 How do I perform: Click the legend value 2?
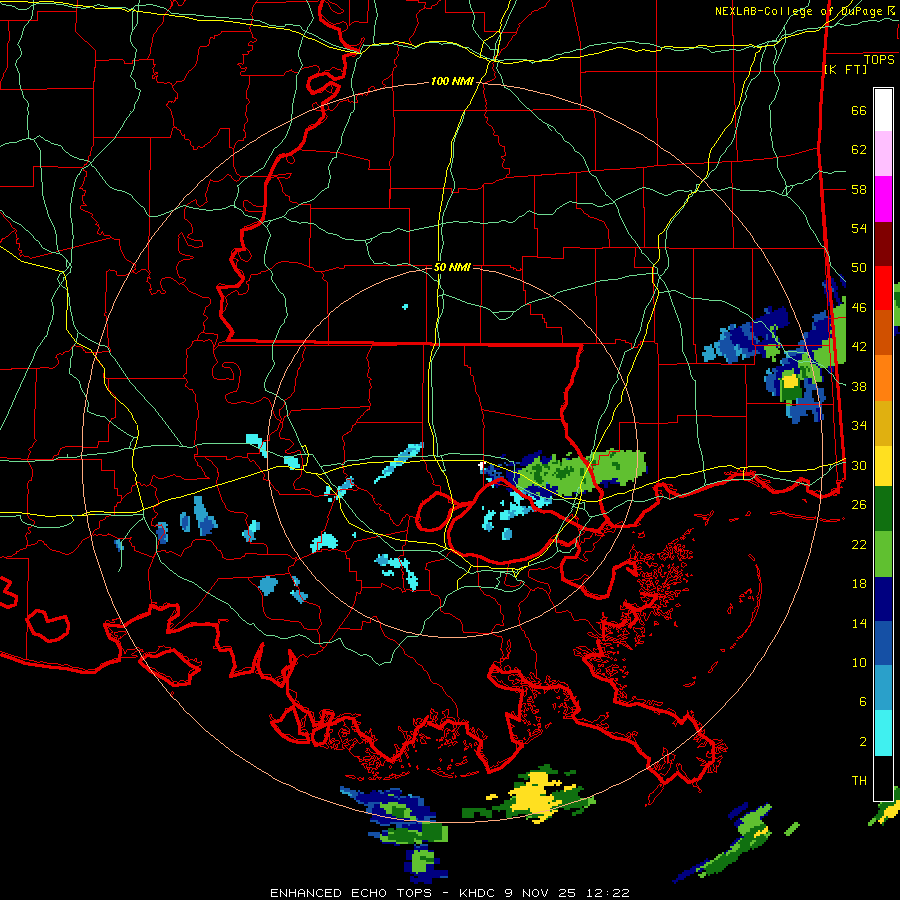point(863,742)
